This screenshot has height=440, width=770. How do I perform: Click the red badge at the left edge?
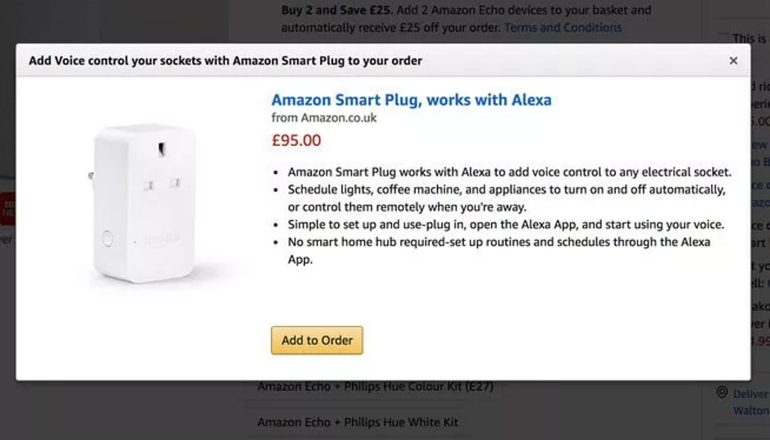[8, 205]
